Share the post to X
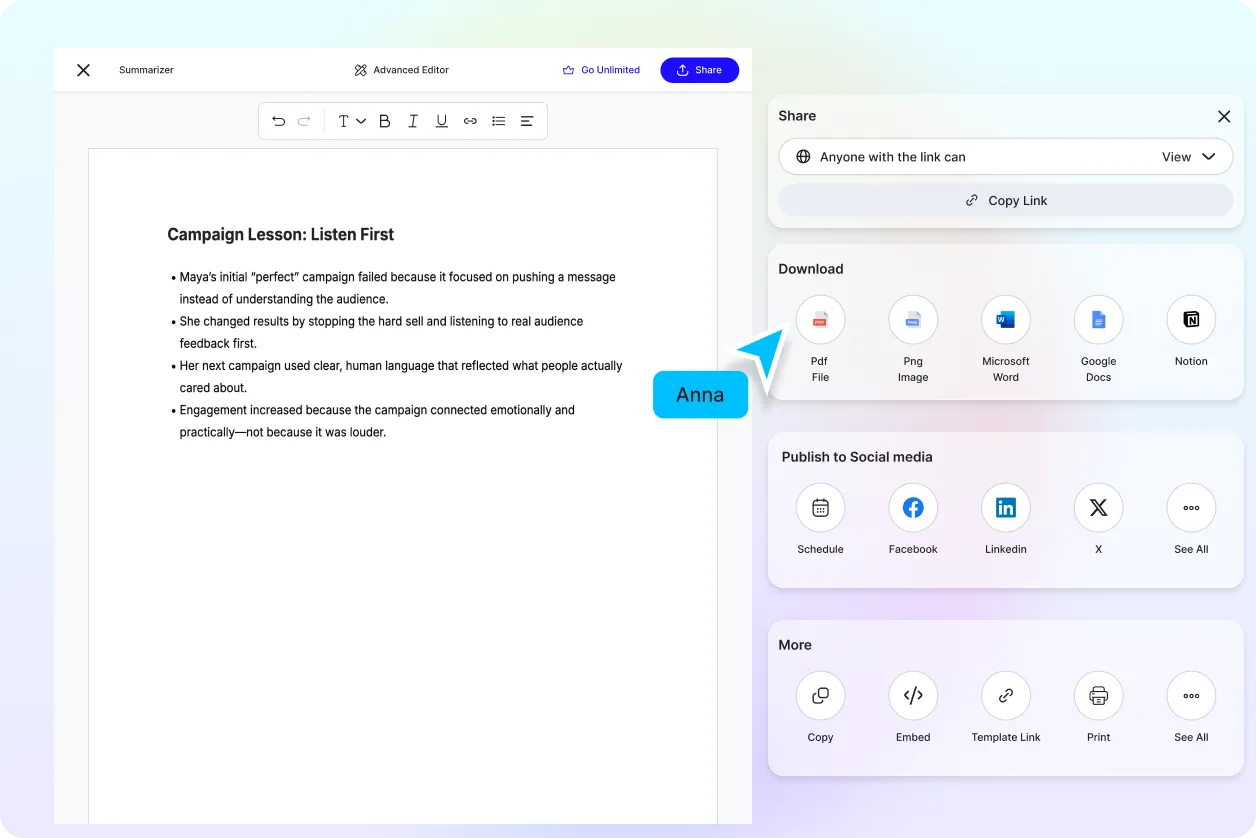 (x=1098, y=507)
